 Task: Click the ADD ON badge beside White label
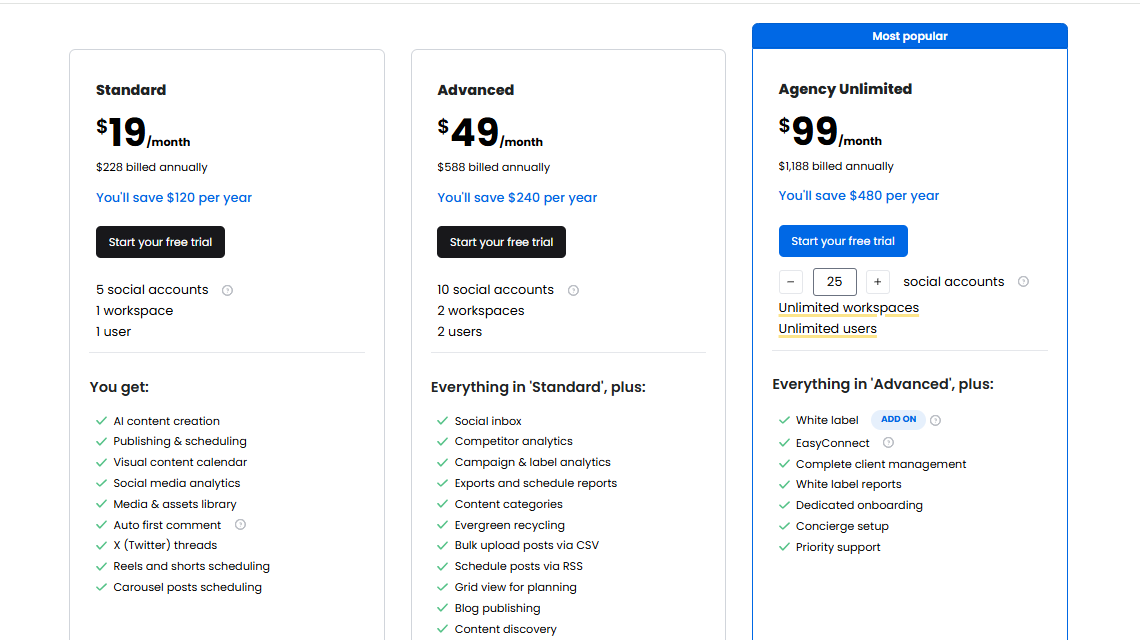click(898, 420)
